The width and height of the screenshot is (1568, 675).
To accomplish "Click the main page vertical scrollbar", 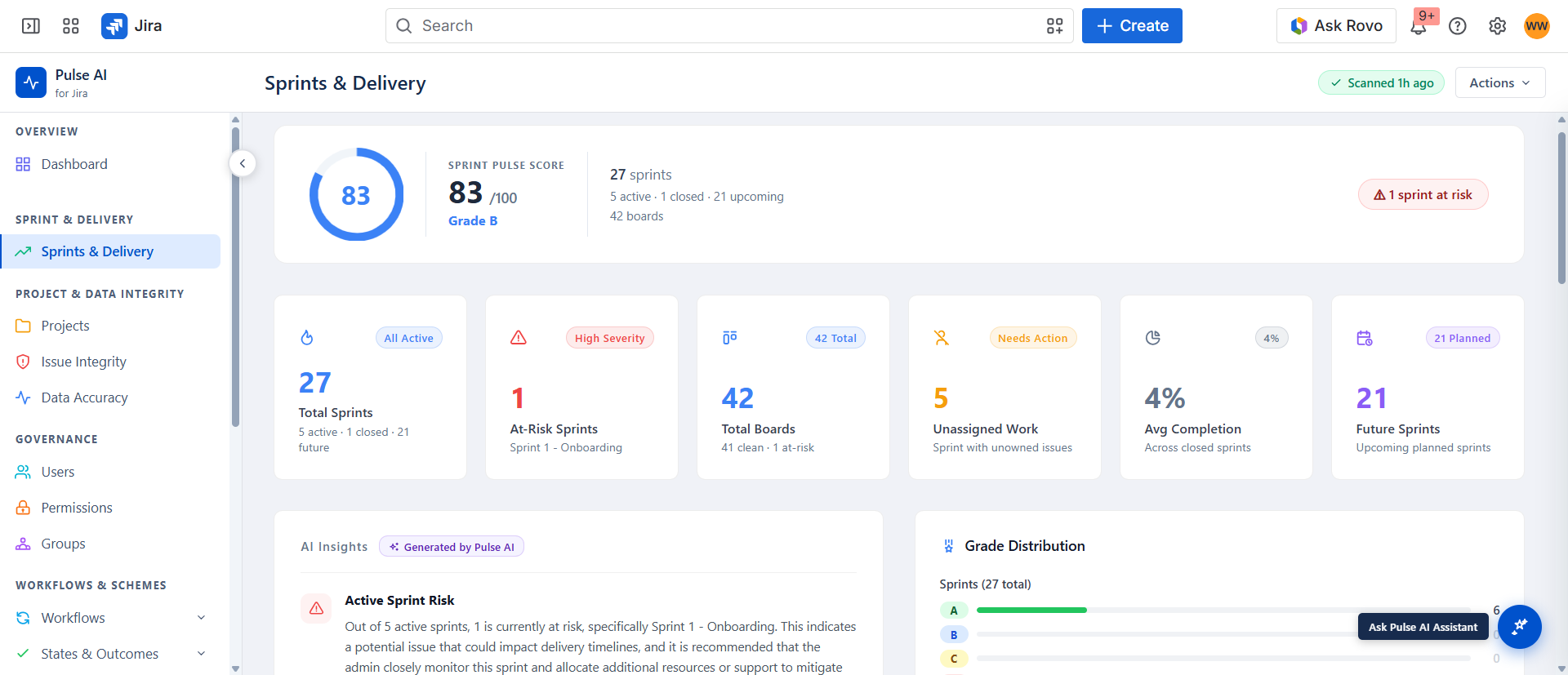I will pos(1561,208).
